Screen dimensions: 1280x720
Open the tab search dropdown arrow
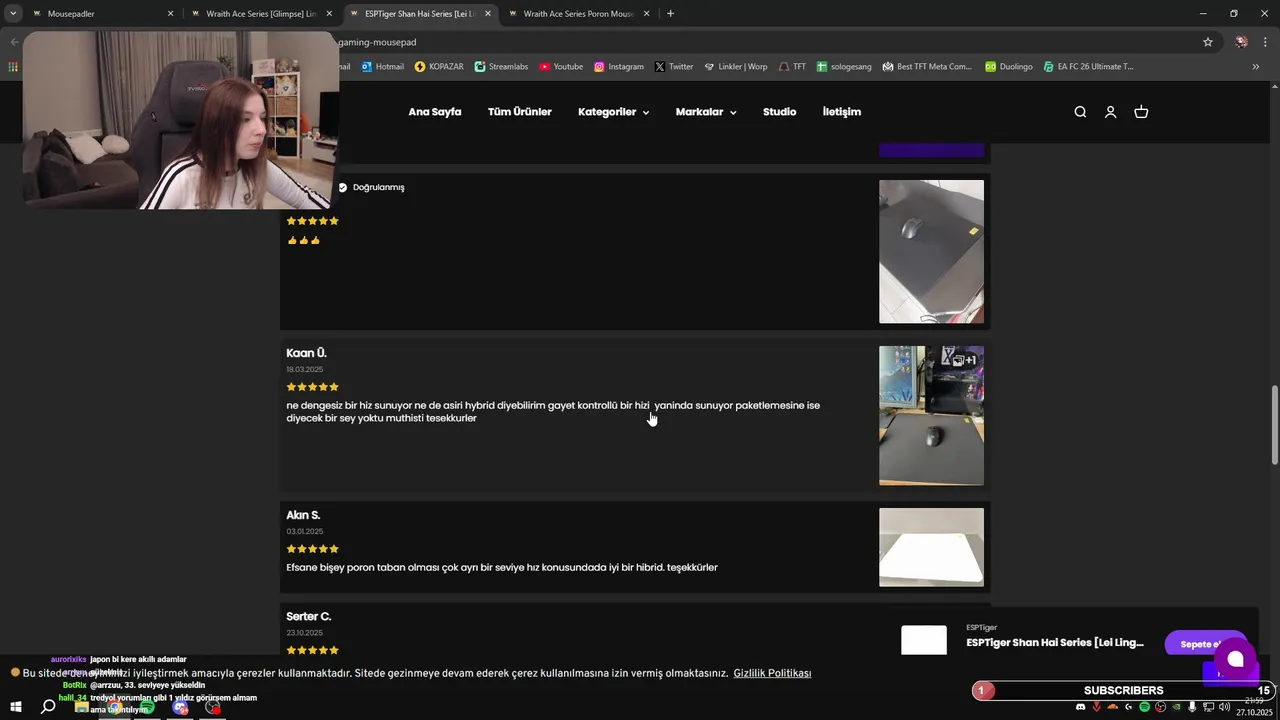pyautogui.click(x=13, y=14)
